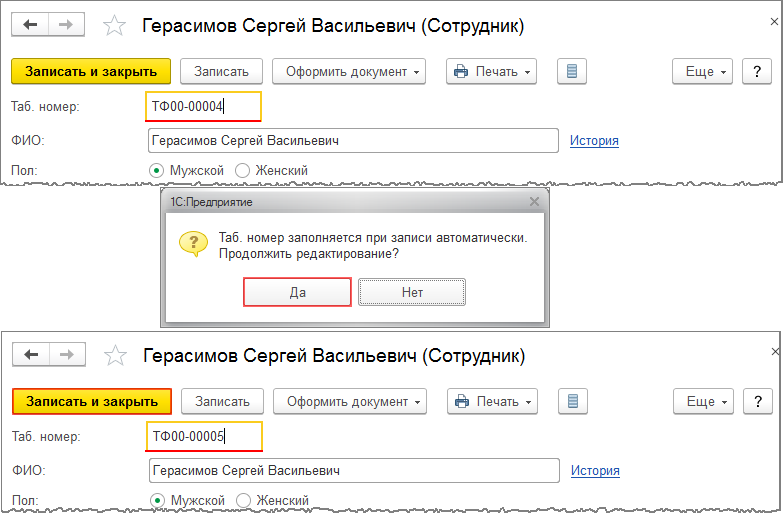Click Записать и закрыть in bottom form

coord(92,402)
